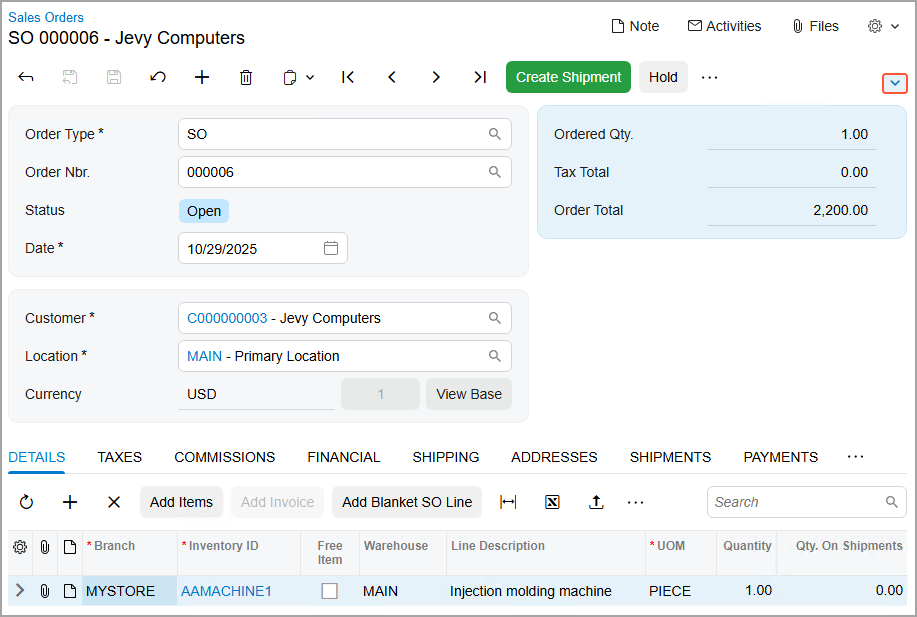Screen dimensions: 917x617
Task: Click the Hold button
Action: tap(663, 77)
